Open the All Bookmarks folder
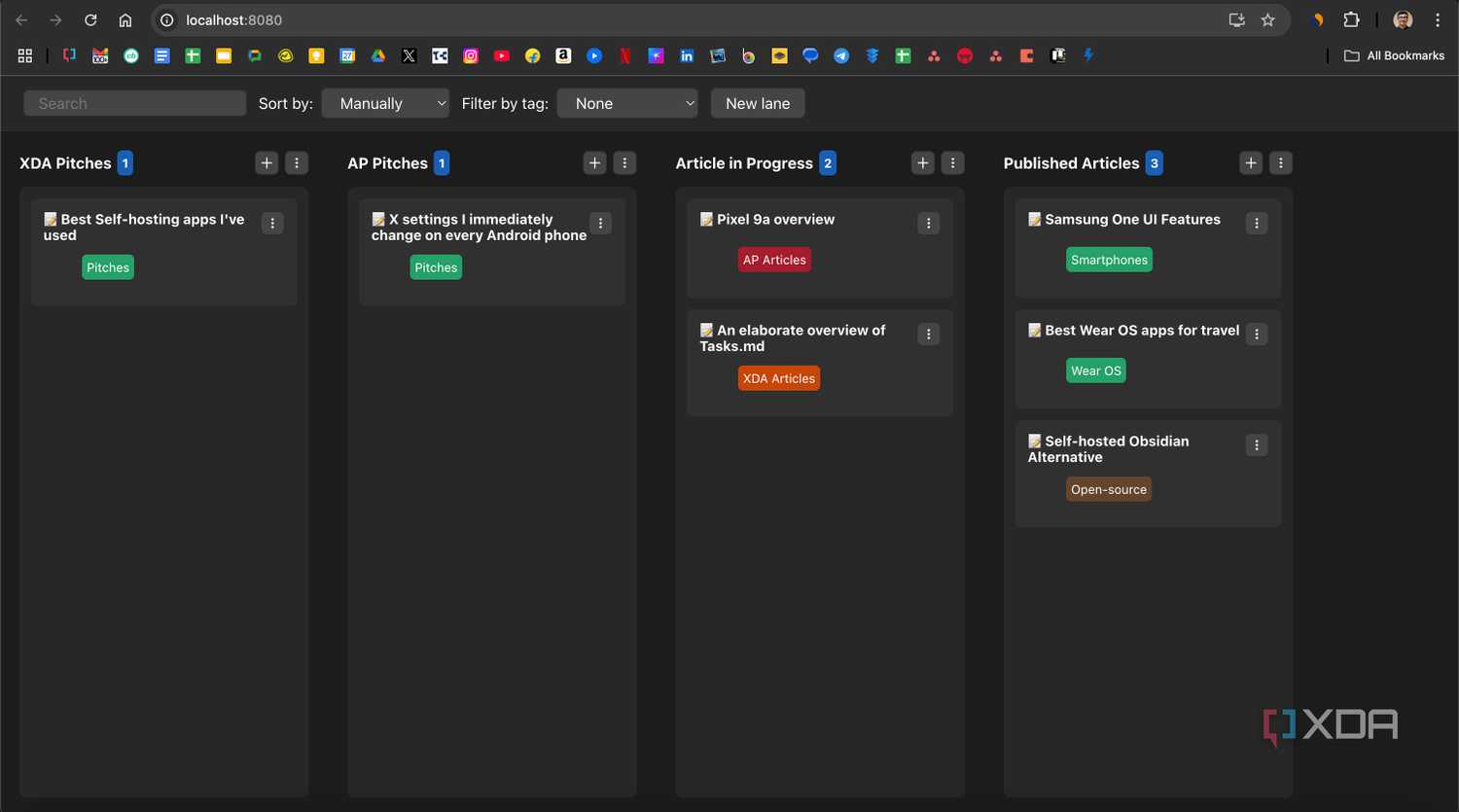 coord(1394,56)
